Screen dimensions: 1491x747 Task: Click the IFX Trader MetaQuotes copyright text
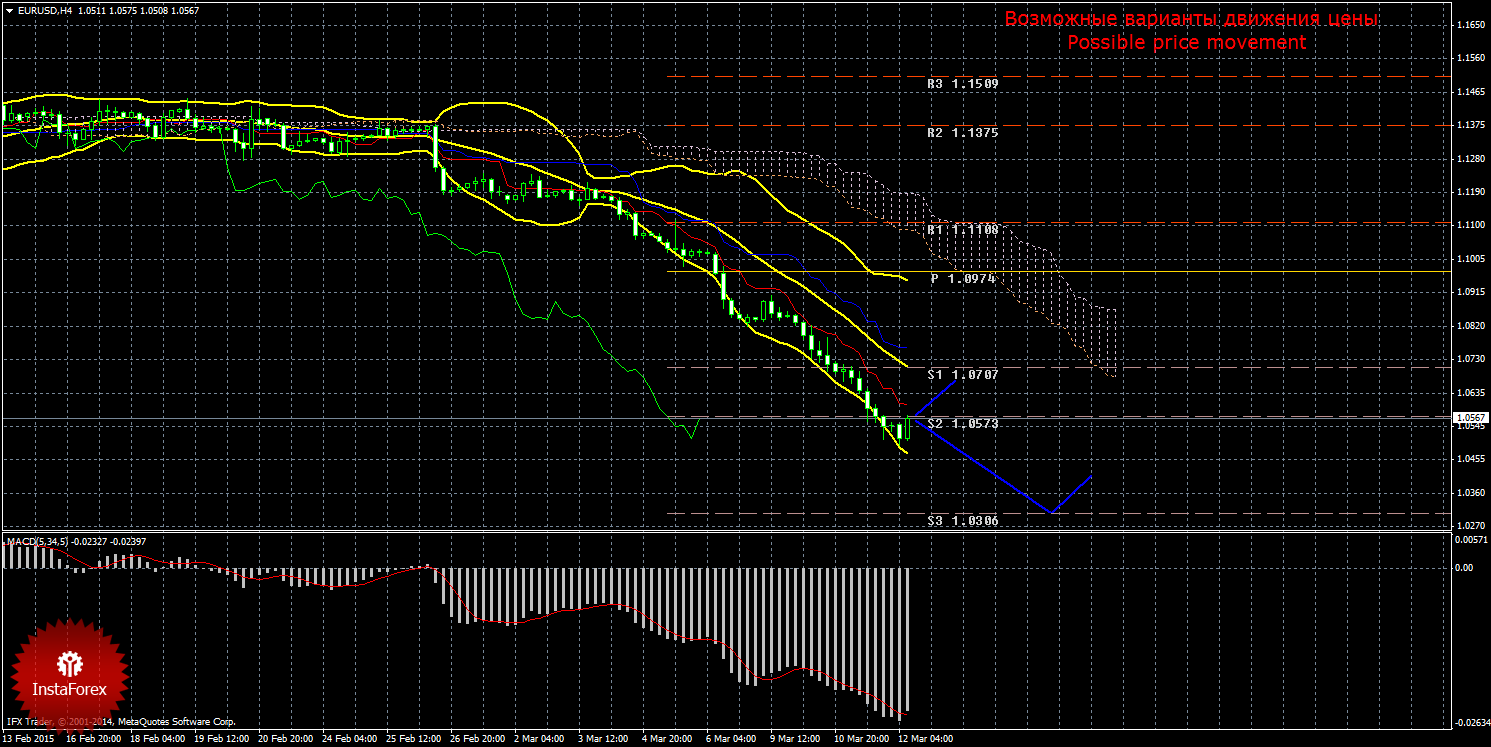click(120, 721)
